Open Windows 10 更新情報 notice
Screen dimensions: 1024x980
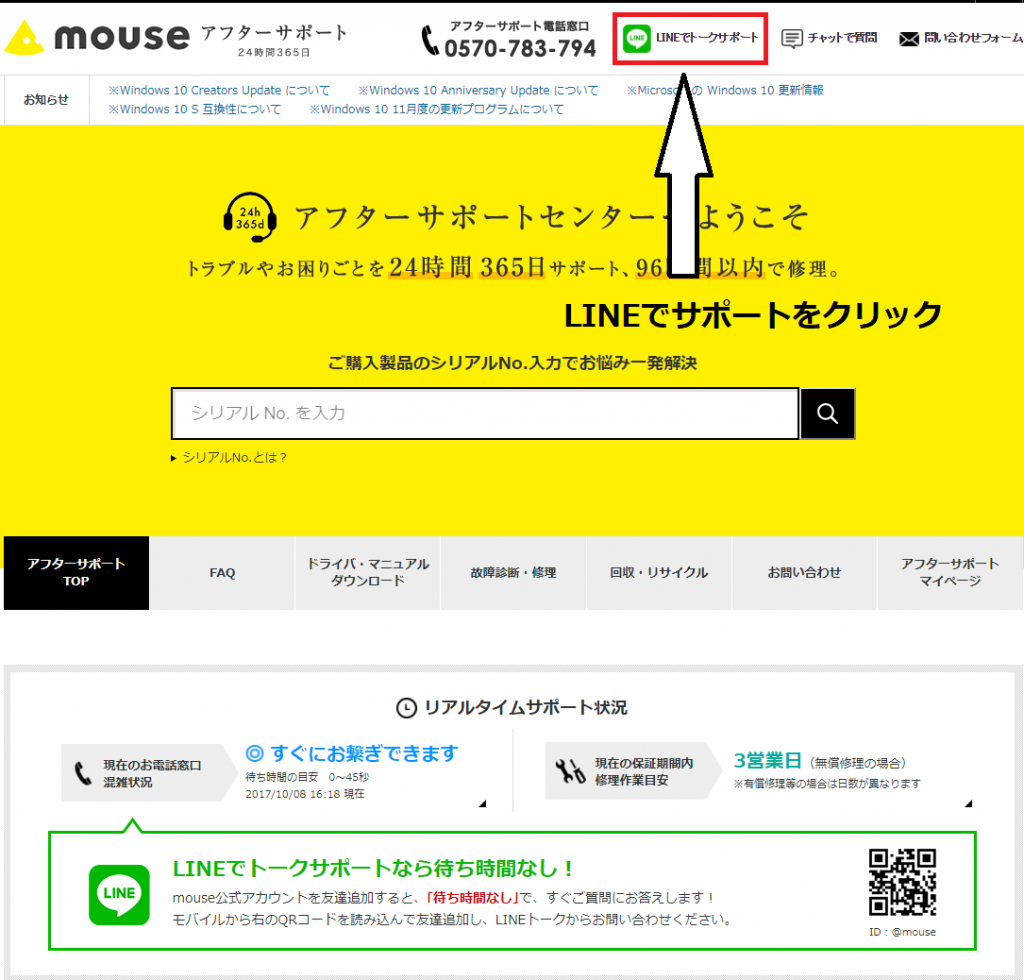tap(725, 90)
